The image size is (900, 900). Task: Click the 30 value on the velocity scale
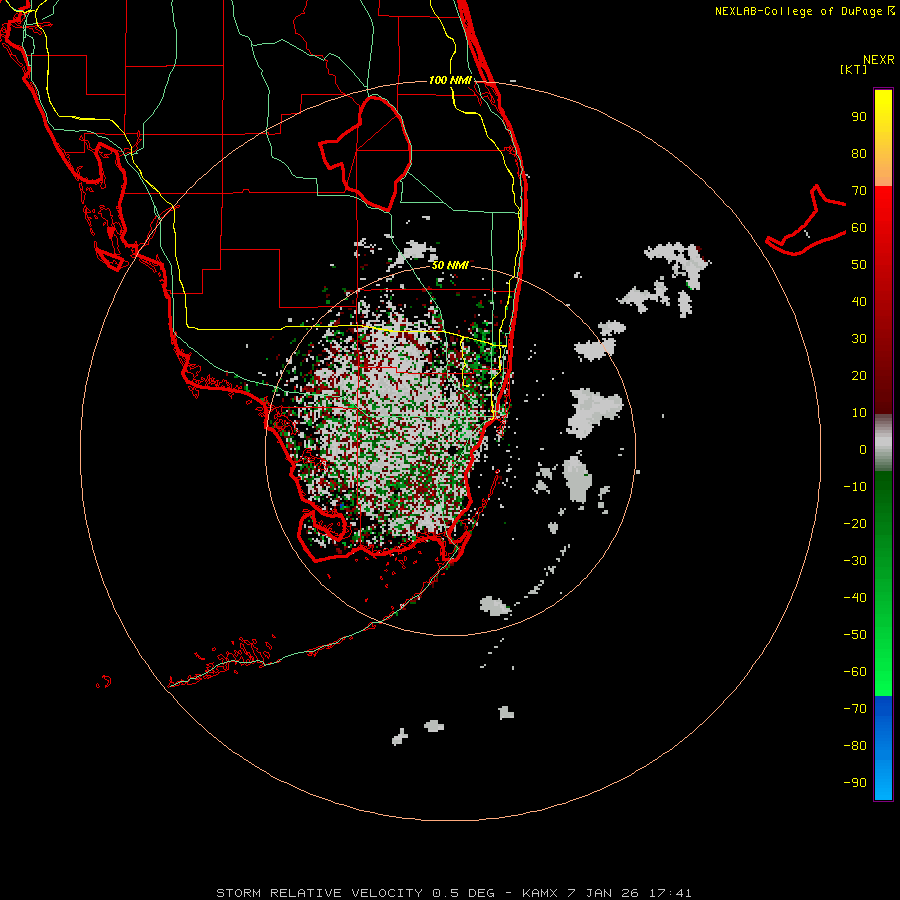(x=859, y=339)
